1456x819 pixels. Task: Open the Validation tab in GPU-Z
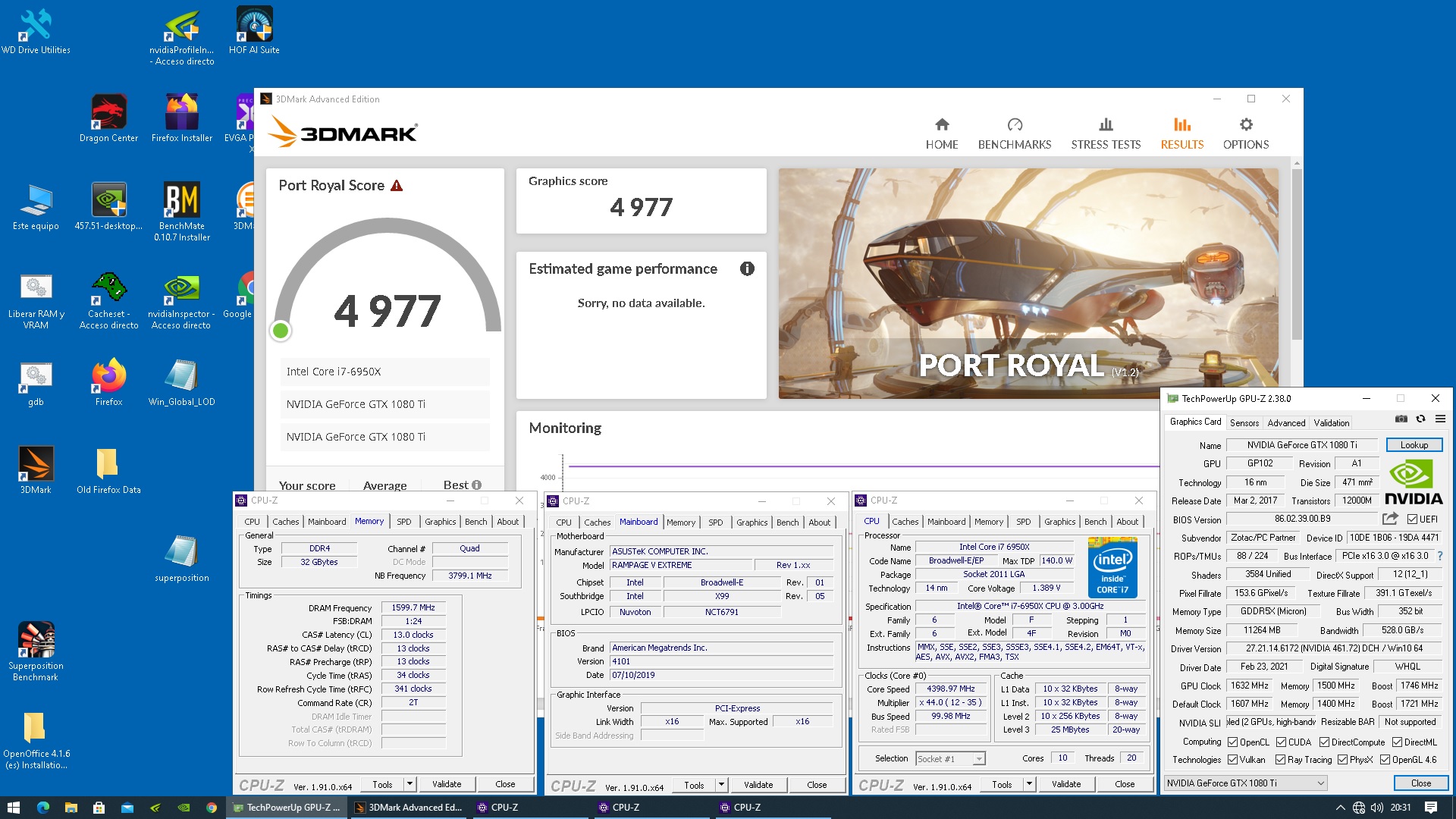1332,423
